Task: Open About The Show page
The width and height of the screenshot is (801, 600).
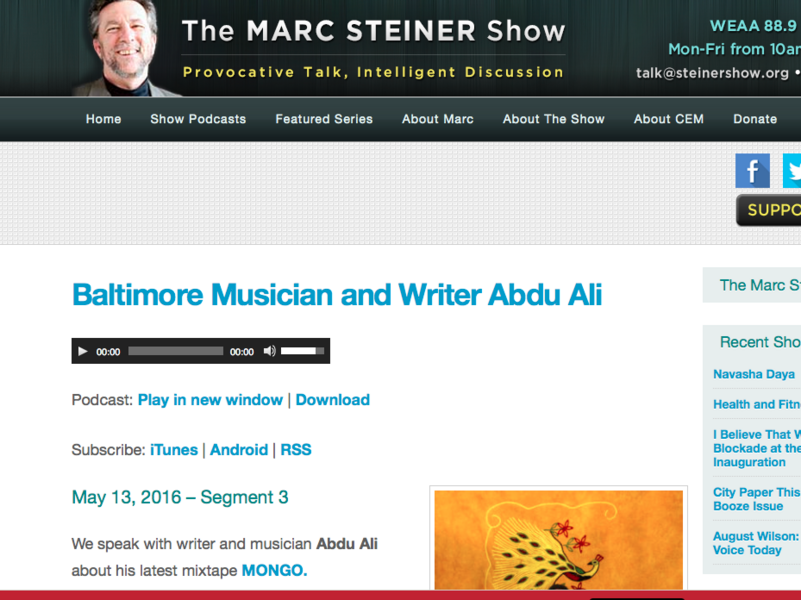Action: 554,119
